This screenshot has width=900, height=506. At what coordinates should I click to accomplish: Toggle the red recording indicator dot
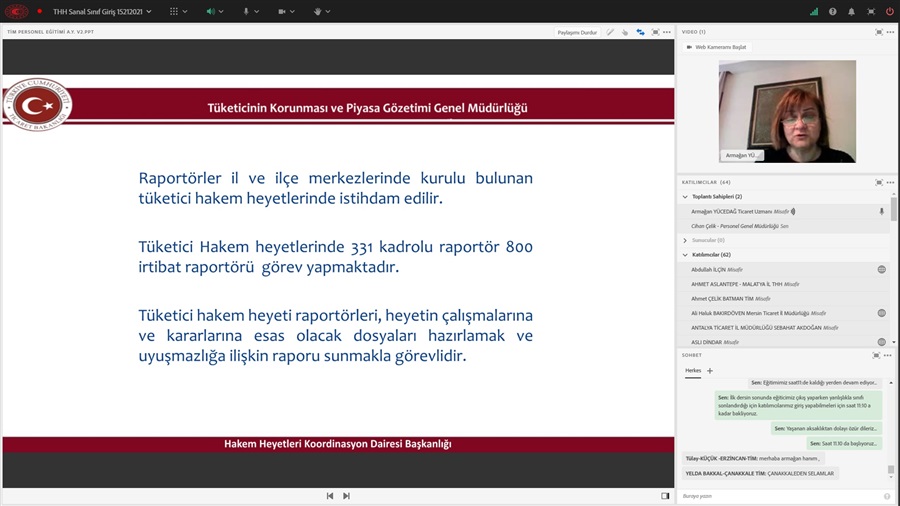click(x=40, y=11)
